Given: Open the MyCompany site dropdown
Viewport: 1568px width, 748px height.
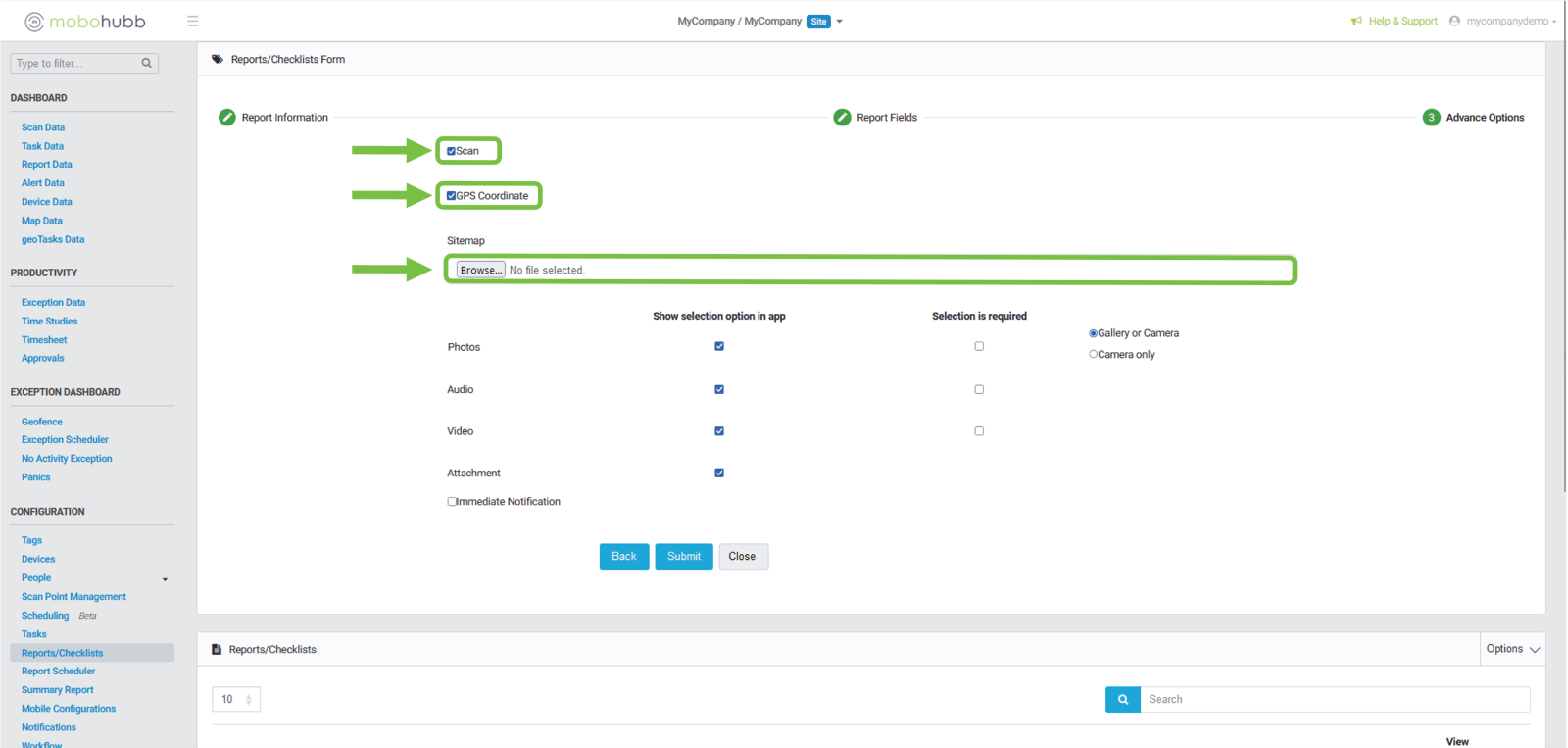Looking at the screenshot, I should [x=839, y=21].
